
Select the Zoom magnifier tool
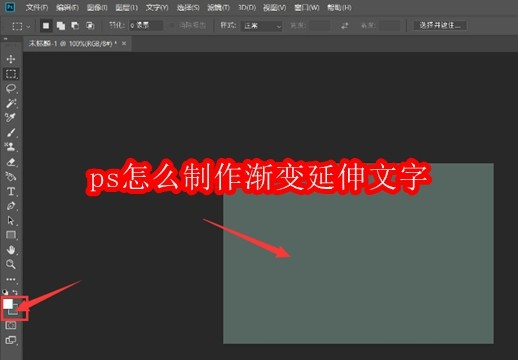(x=11, y=264)
